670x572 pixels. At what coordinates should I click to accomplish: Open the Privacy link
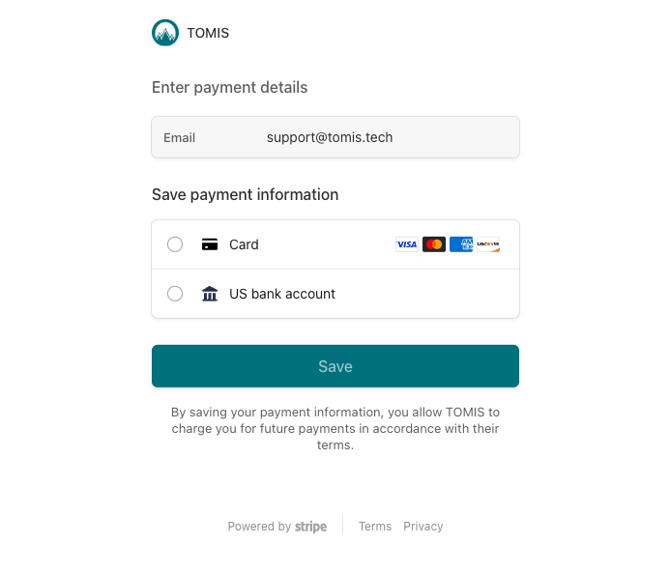423,526
